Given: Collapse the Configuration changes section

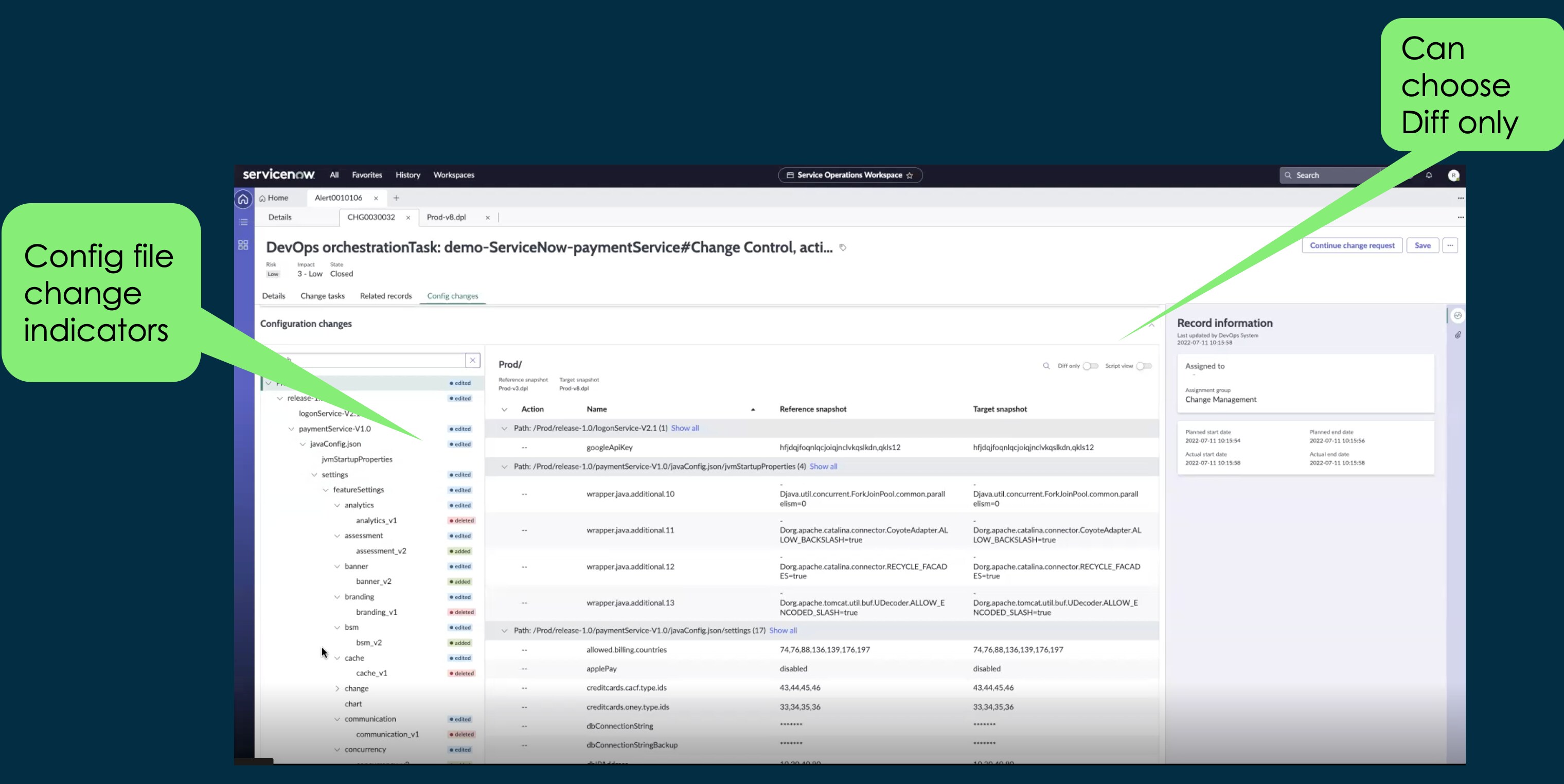Looking at the screenshot, I should click(x=1151, y=325).
